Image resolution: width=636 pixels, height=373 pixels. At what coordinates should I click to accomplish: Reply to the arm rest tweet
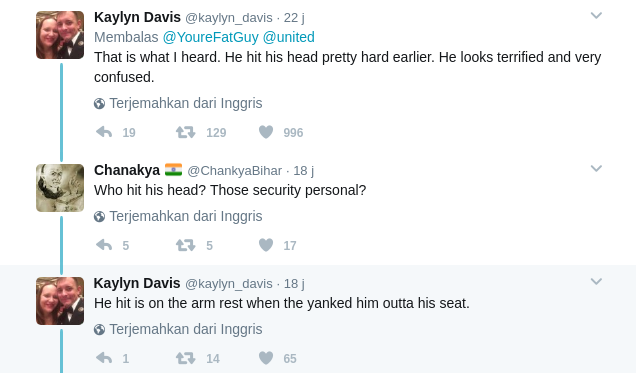point(104,358)
